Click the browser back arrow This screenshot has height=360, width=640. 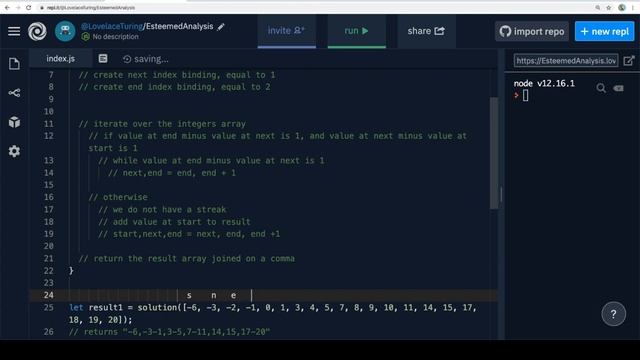tap(7, 7)
